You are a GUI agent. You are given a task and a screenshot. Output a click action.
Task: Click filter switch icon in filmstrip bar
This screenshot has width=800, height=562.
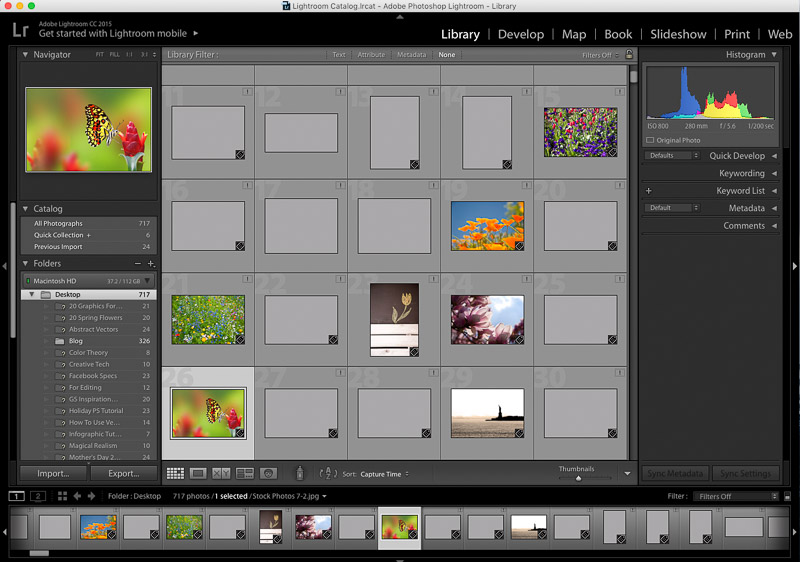tap(787, 496)
